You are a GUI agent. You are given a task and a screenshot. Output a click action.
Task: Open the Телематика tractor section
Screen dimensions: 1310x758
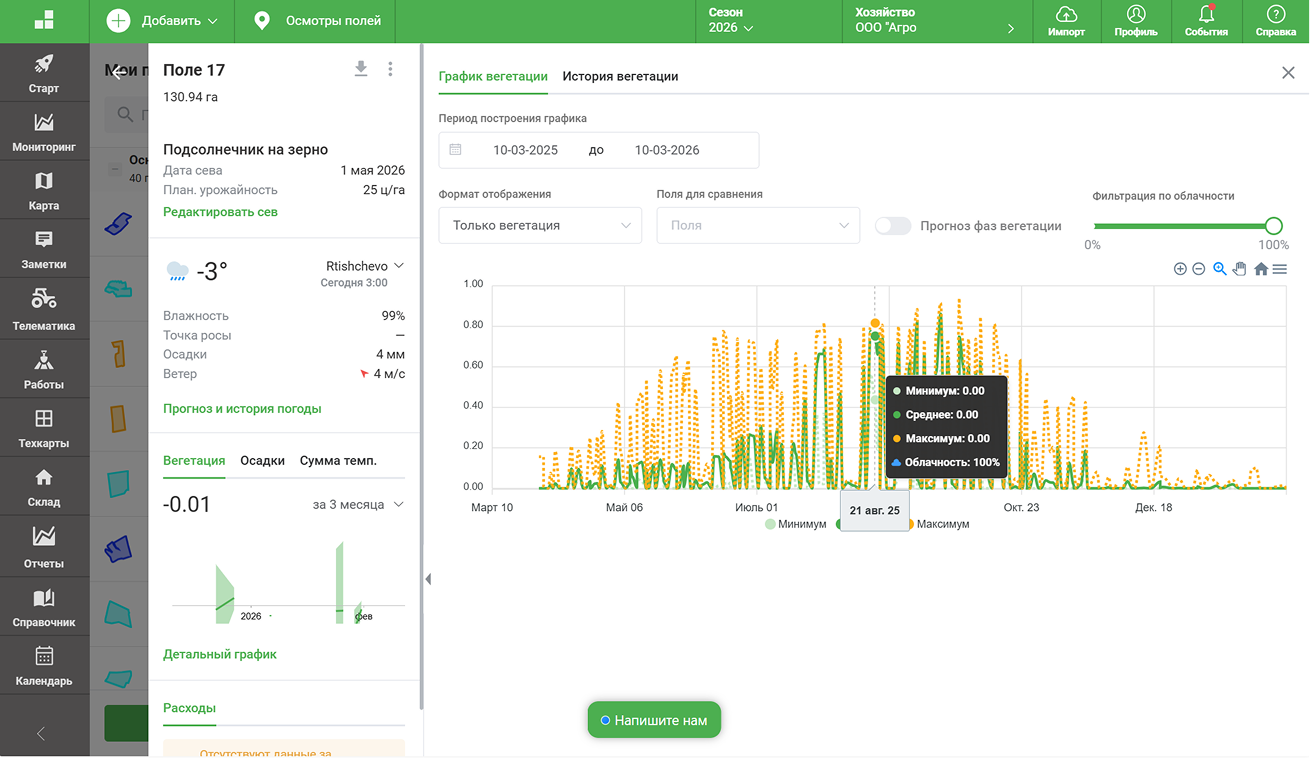44,310
